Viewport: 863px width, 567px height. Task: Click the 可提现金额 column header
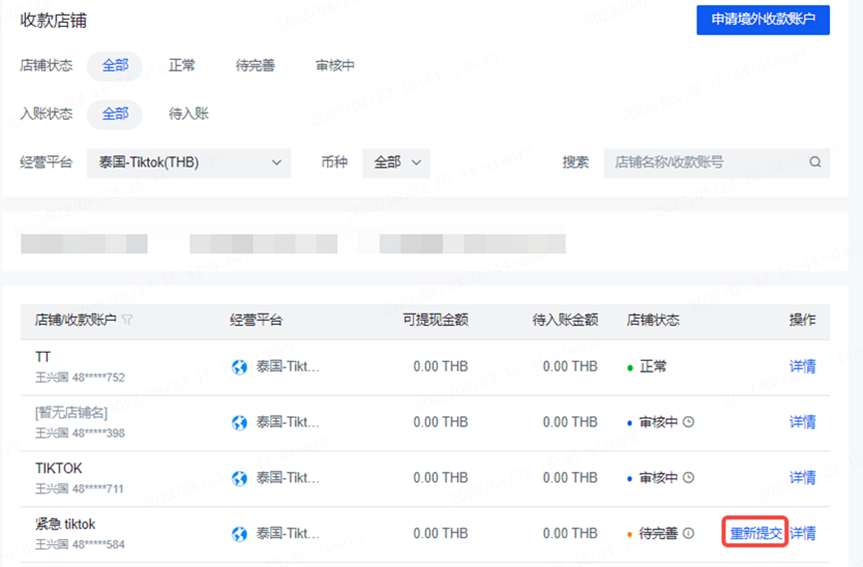pyautogui.click(x=435, y=320)
